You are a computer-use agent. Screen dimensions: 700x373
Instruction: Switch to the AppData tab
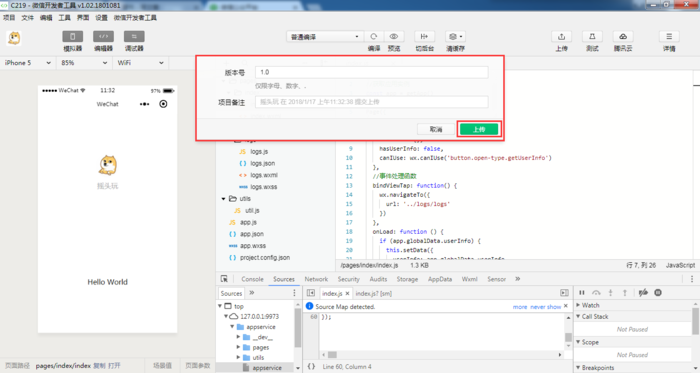tap(440, 279)
